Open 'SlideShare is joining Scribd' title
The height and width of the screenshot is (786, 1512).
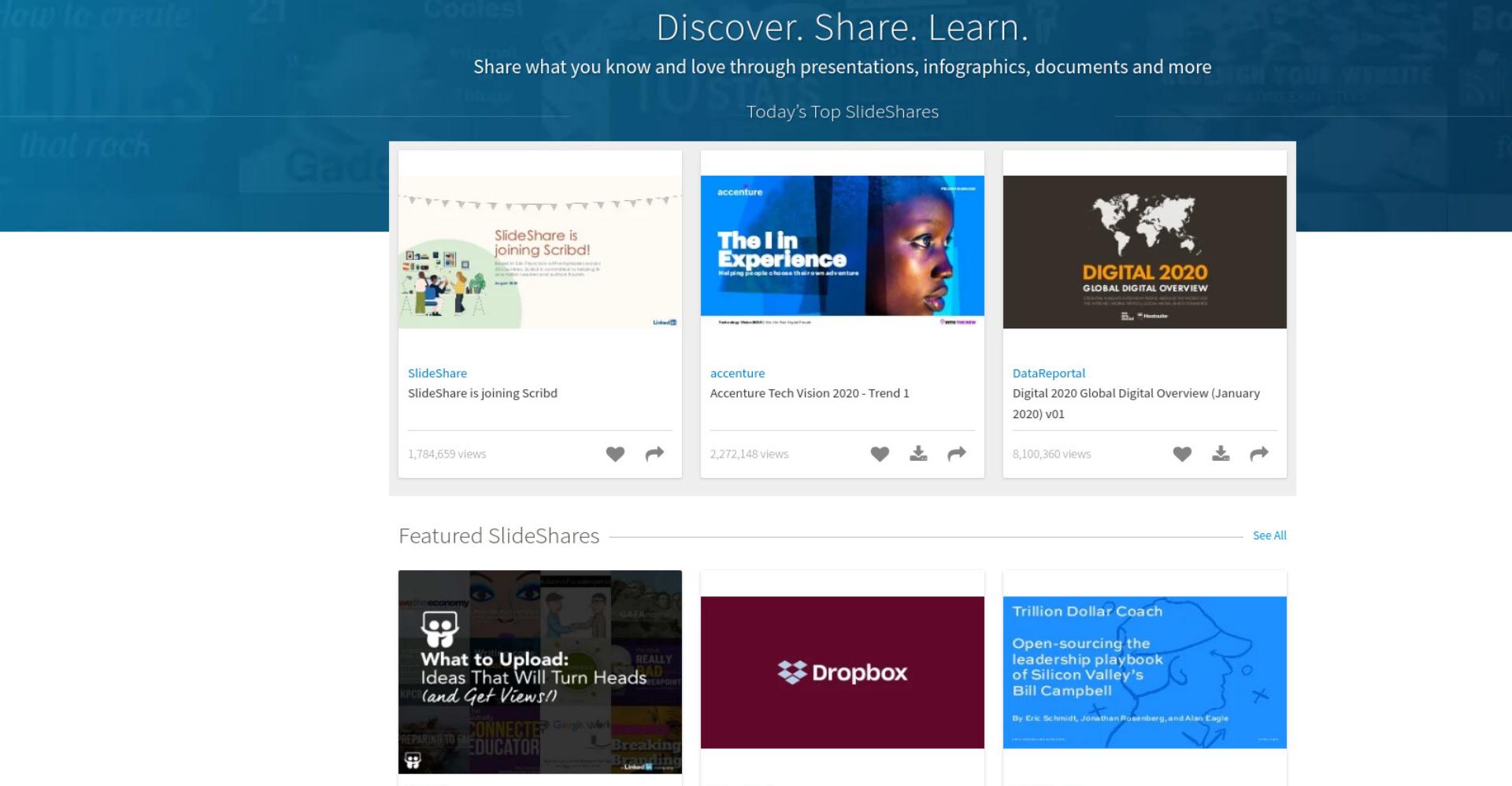tap(483, 393)
